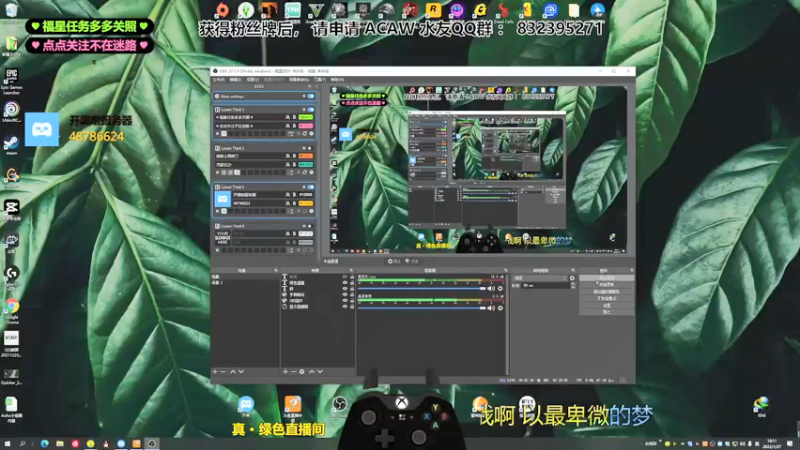The image size is (800, 450).
Task: Move source up with the Sources arrow
Action: (312, 372)
